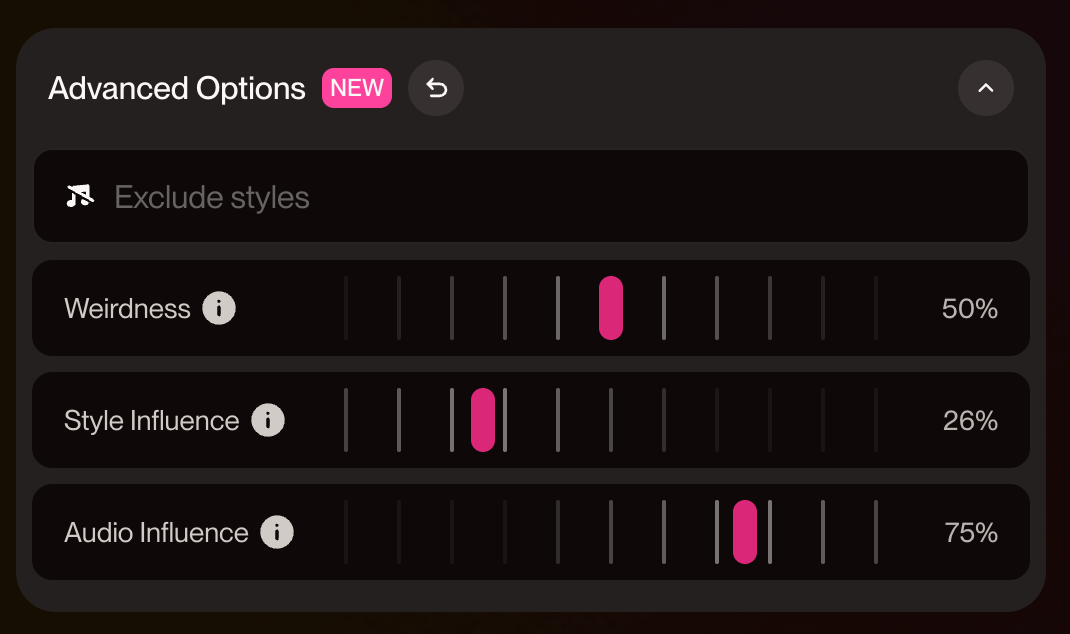
Task: Select the Weirdness row label
Action: pos(128,308)
